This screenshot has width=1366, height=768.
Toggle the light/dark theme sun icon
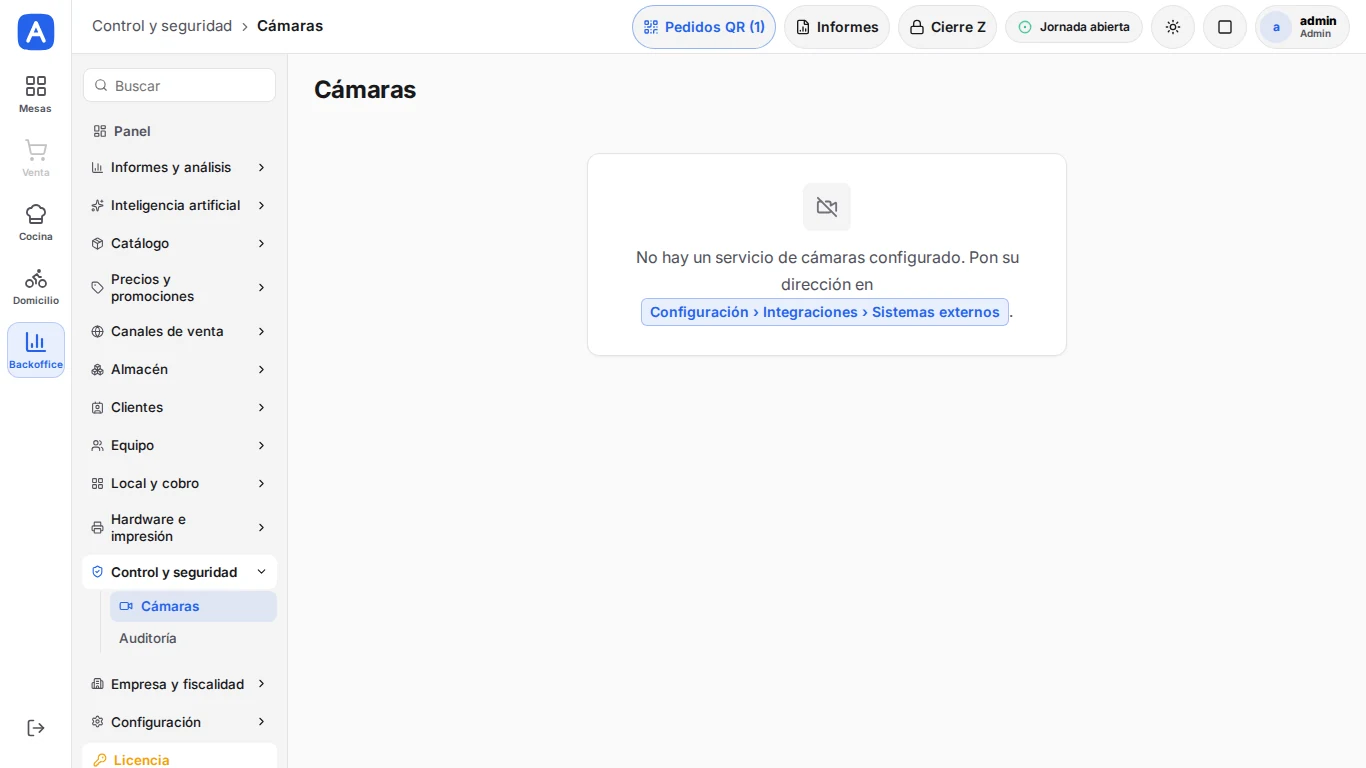pos(1173,27)
